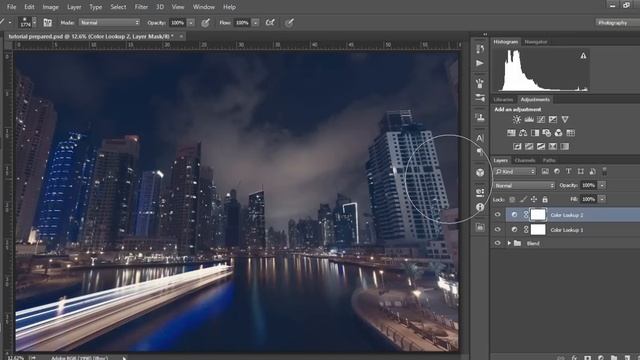Open brush Flow slider dropdown
640x360 pixels.
256,23
